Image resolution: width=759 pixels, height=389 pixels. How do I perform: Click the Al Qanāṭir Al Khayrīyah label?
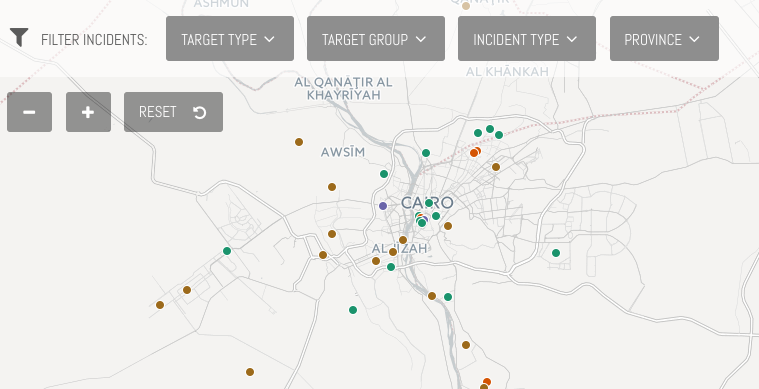coord(344,89)
